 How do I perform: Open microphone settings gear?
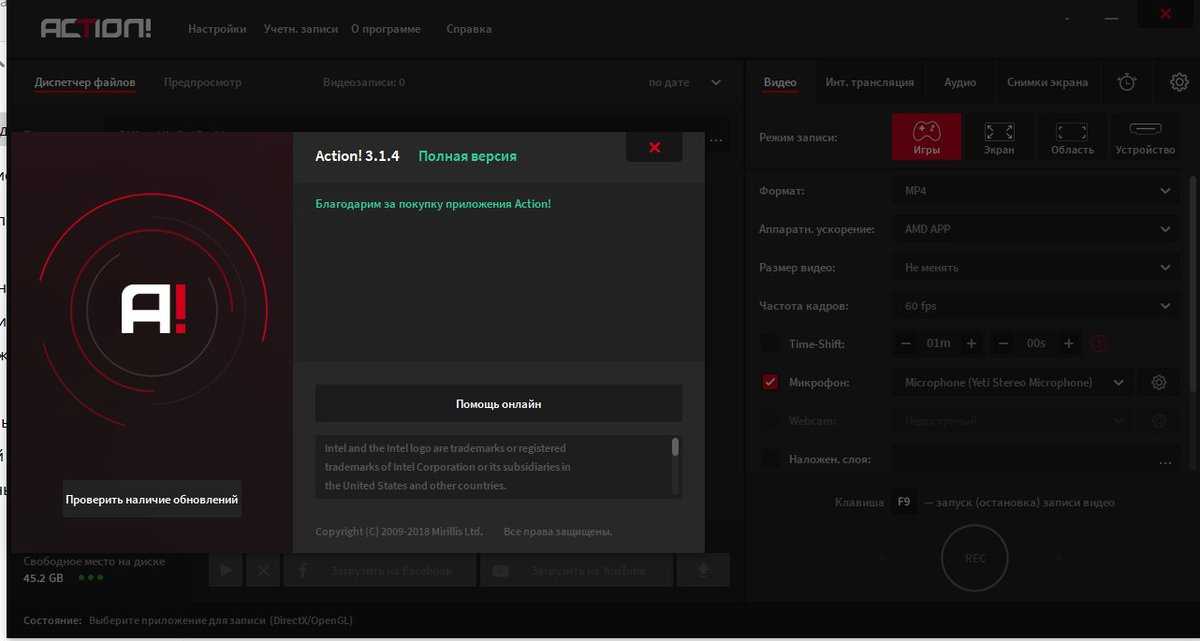click(1159, 382)
